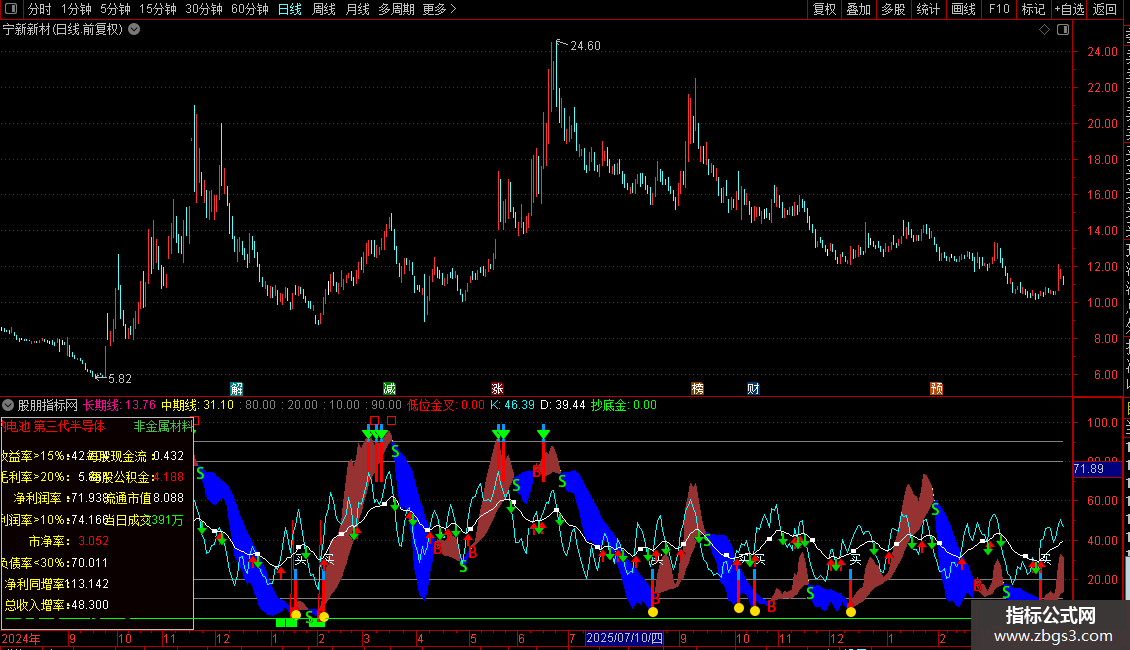Click the 2024年 label on the time axis

click(22, 638)
